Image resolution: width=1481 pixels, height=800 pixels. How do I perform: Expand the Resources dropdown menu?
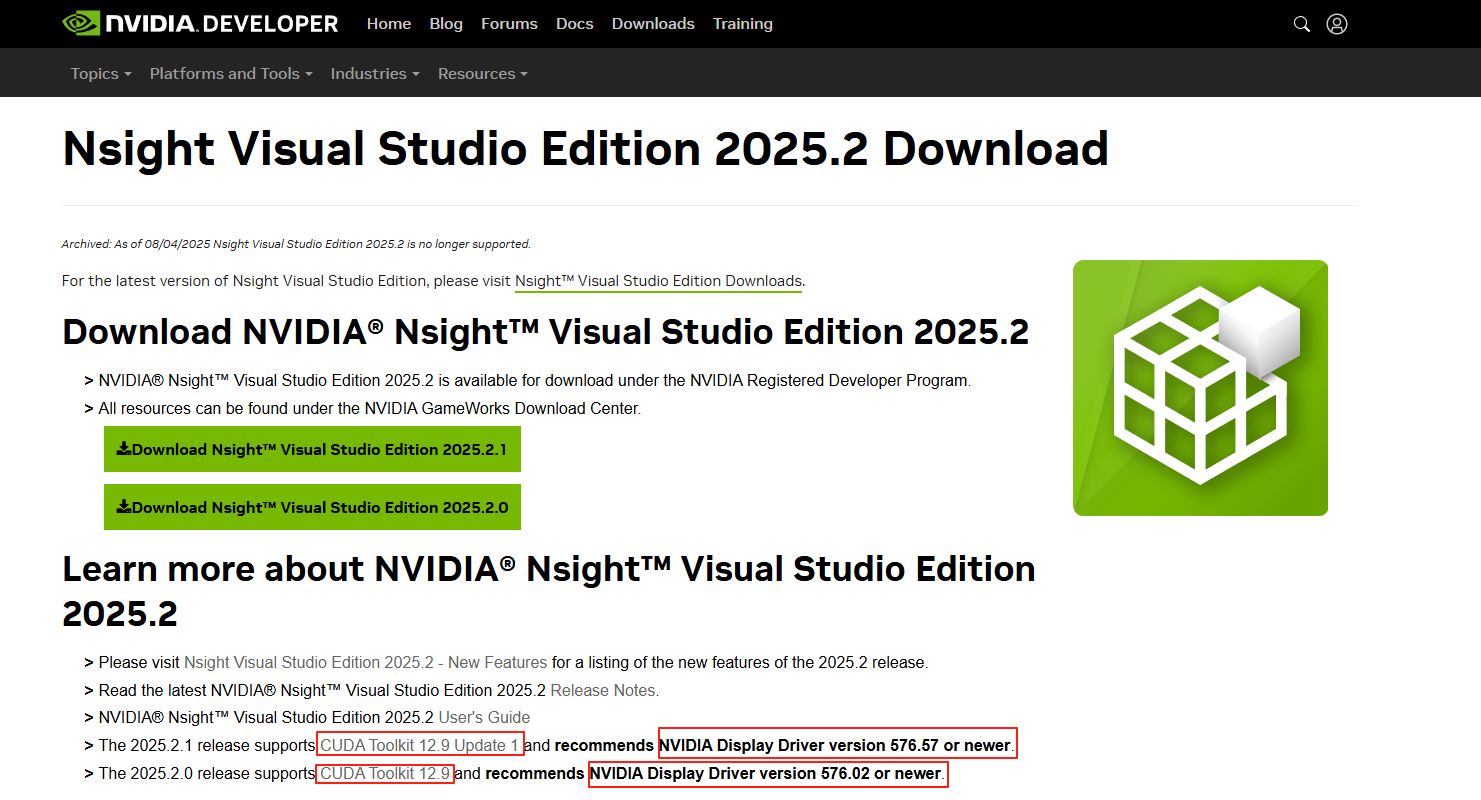point(483,74)
